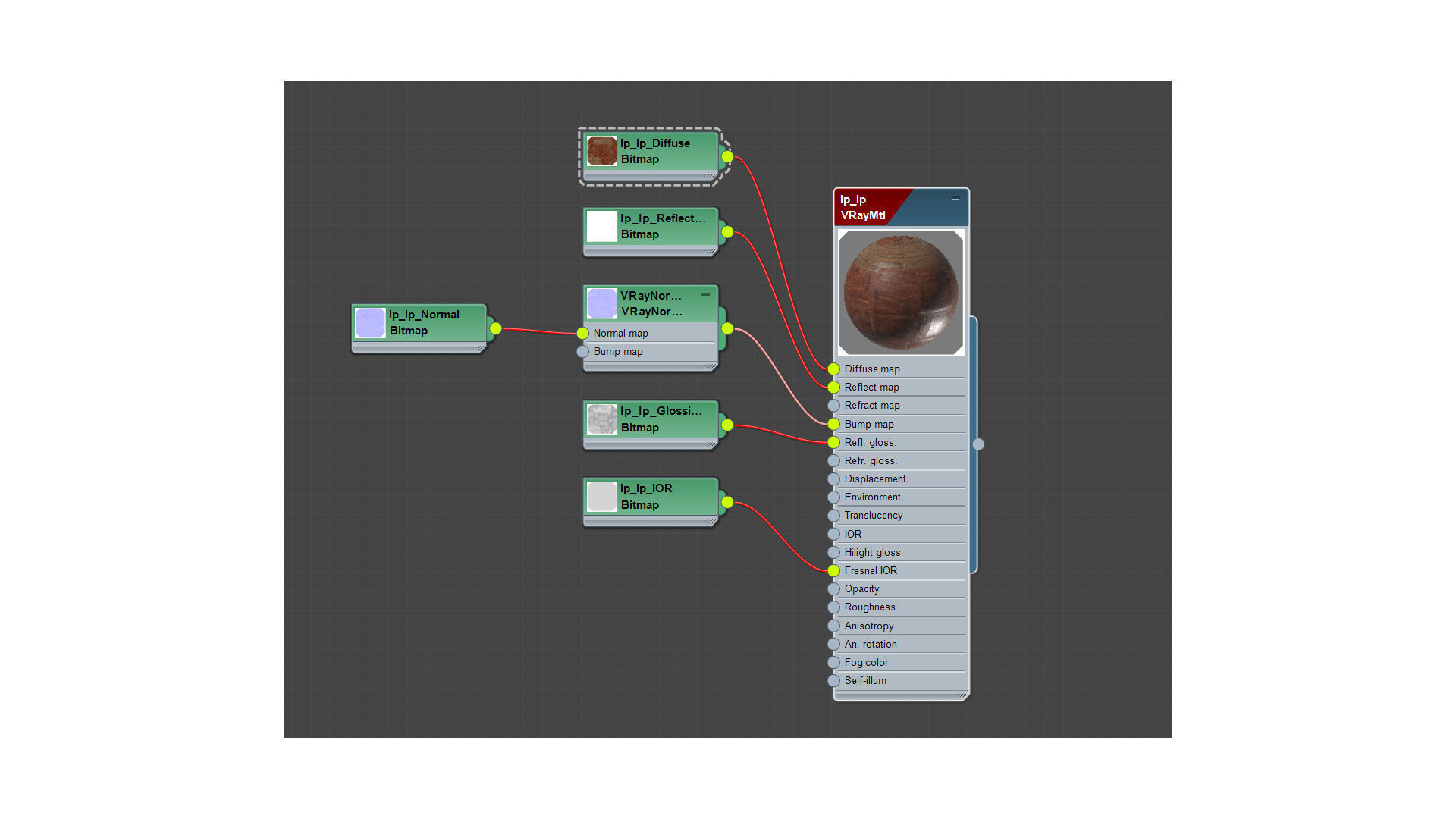Click the VRayMtl node output socket
Image resolution: width=1456 pixels, height=819 pixels.
(x=978, y=444)
